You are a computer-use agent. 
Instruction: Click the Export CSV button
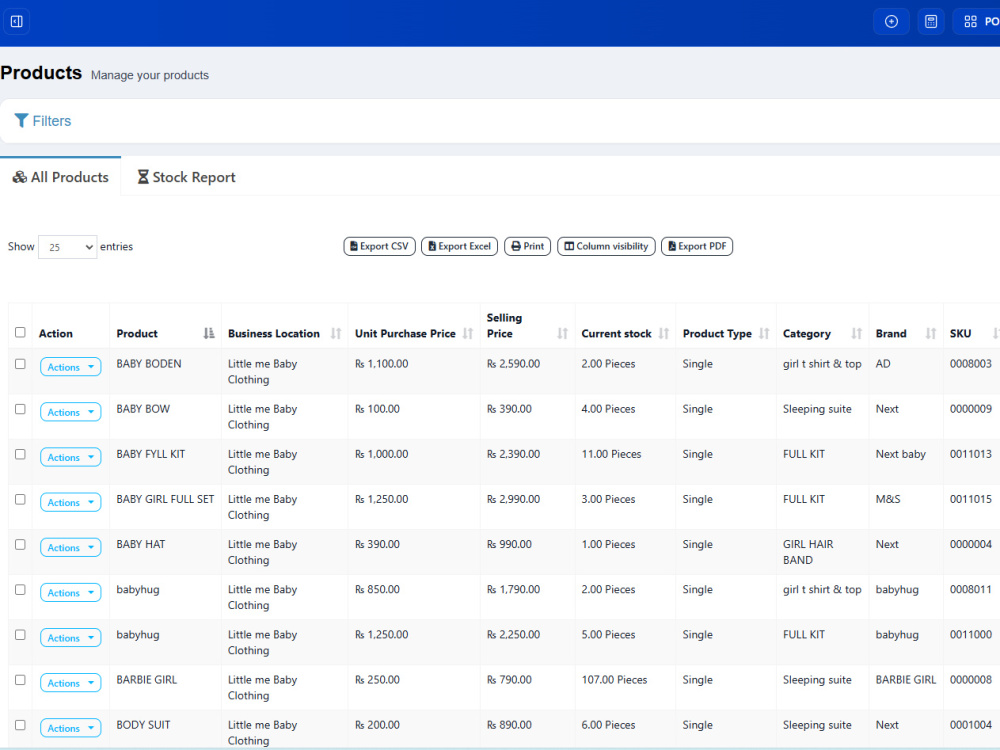tap(379, 246)
